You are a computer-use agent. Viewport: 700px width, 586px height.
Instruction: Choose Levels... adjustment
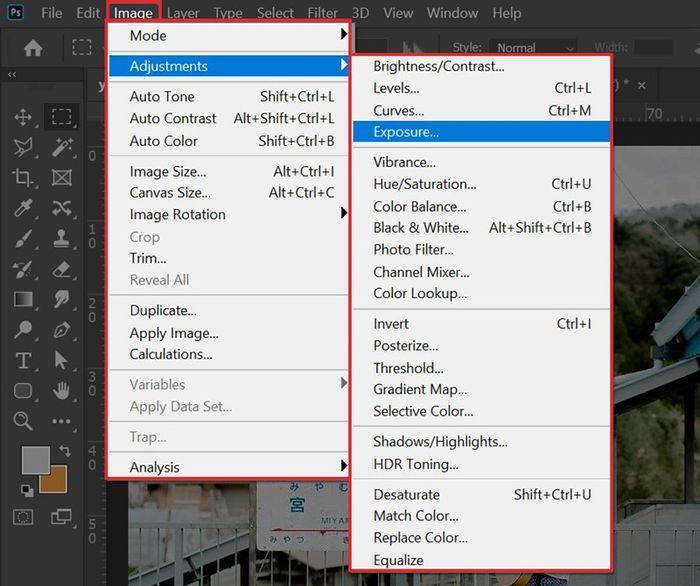pos(481,88)
